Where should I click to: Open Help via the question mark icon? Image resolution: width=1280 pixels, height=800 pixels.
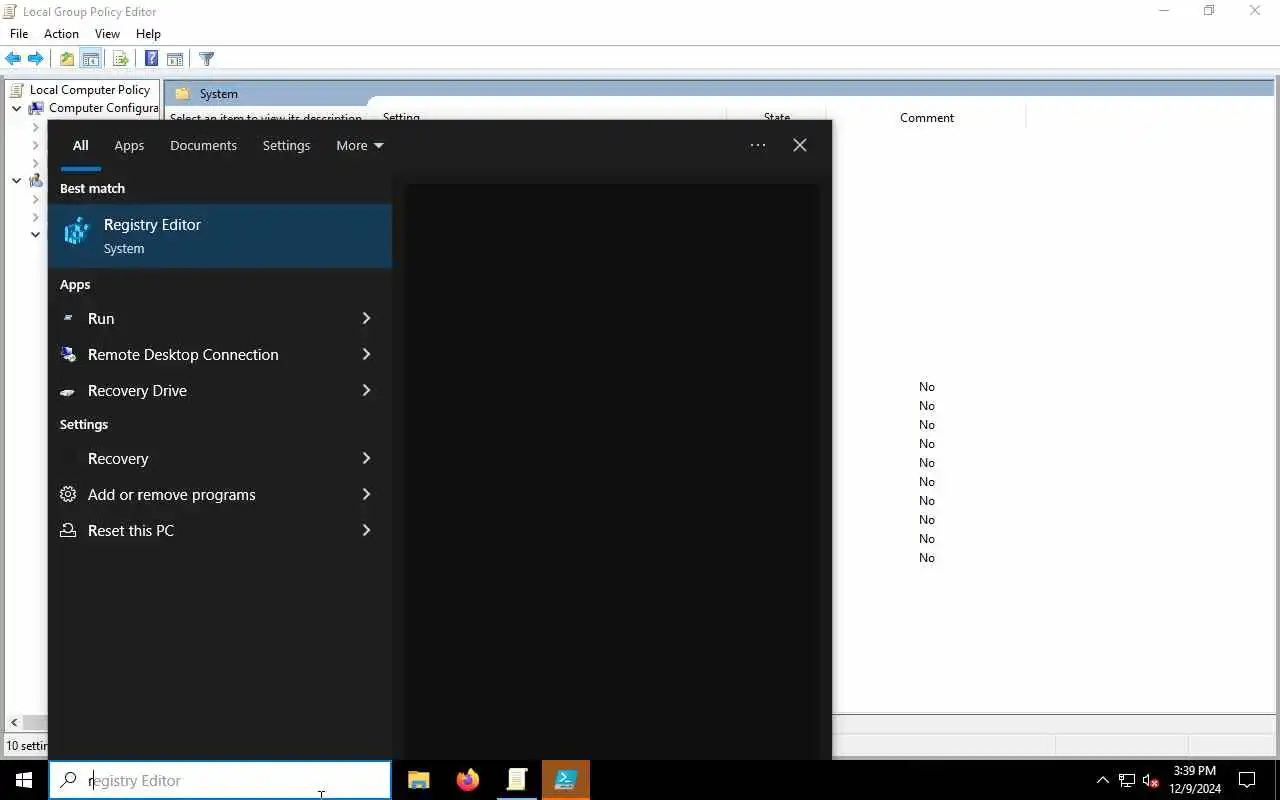tap(151, 59)
